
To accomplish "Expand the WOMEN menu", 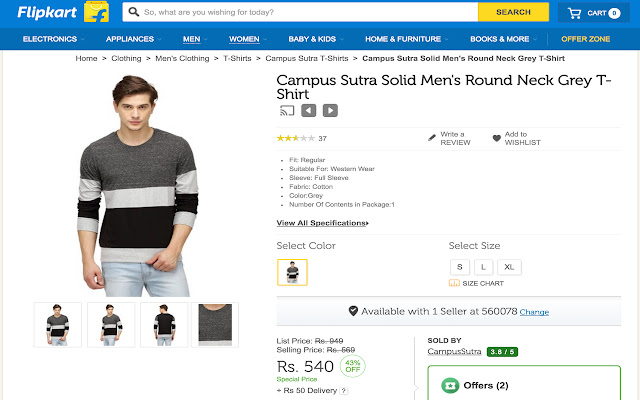I will pyautogui.click(x=248, y=39).
